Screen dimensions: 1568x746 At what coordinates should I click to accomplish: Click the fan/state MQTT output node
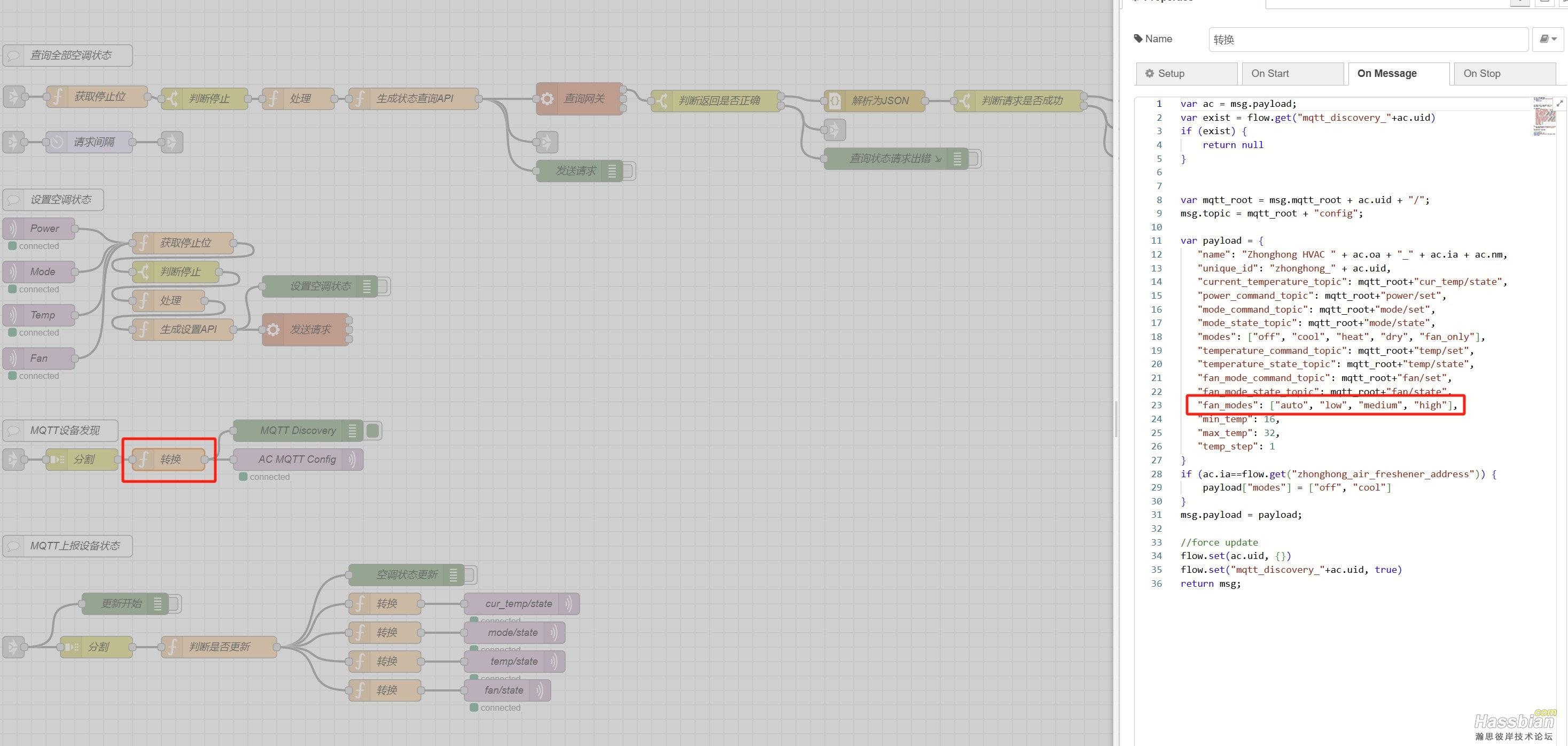[507, 690]
